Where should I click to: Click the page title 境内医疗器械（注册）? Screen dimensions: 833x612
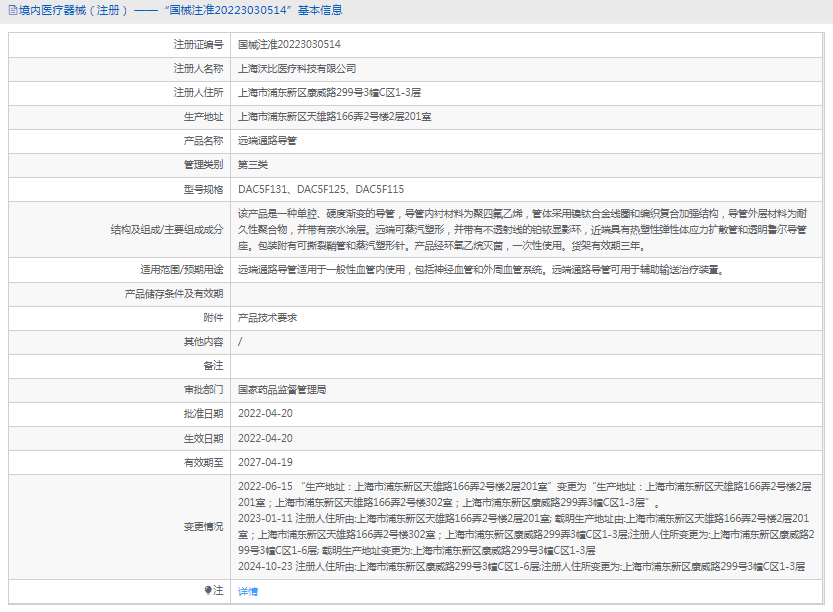click(74, 10)
